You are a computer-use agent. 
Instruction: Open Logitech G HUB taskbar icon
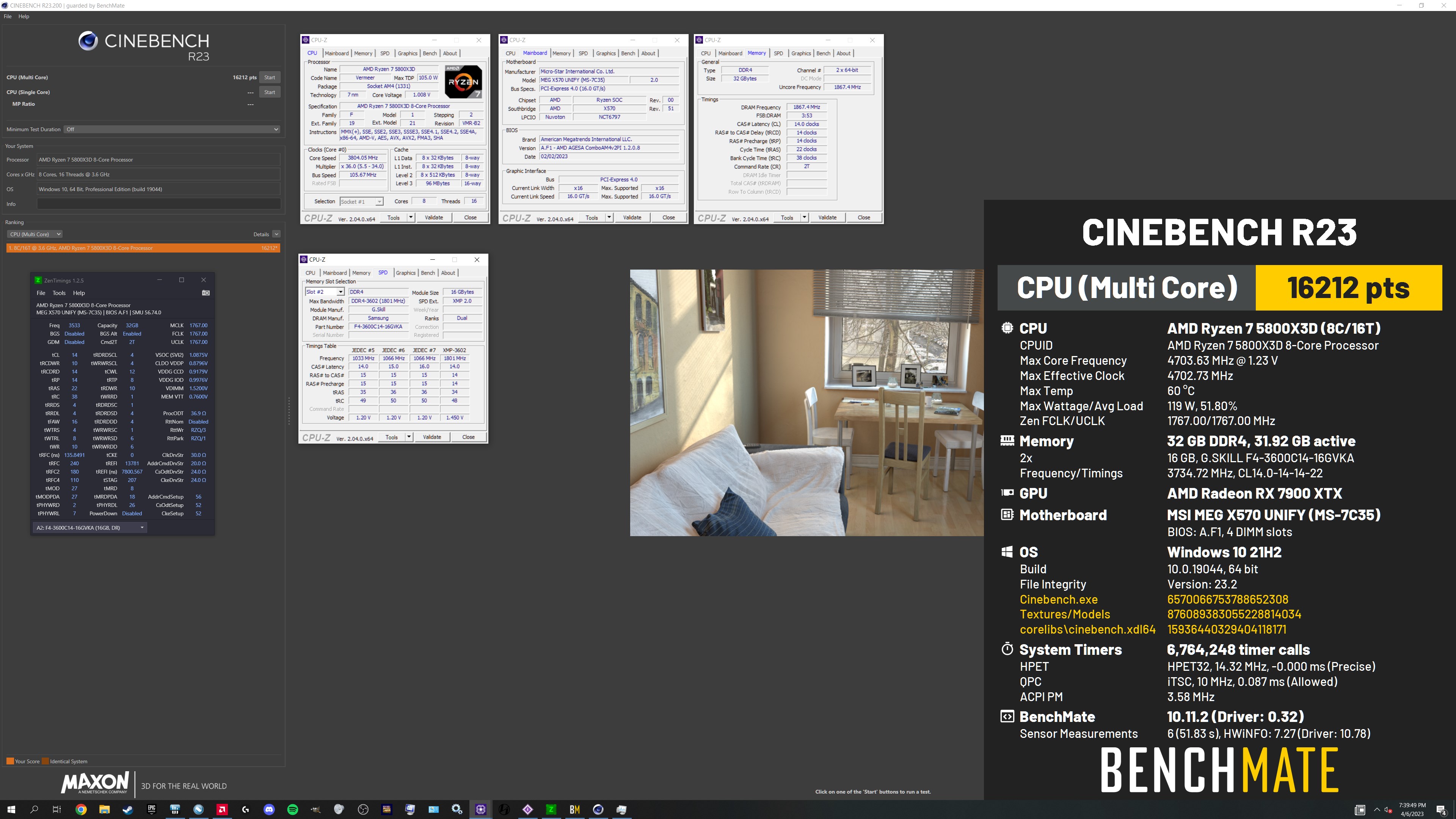point(245,810)
